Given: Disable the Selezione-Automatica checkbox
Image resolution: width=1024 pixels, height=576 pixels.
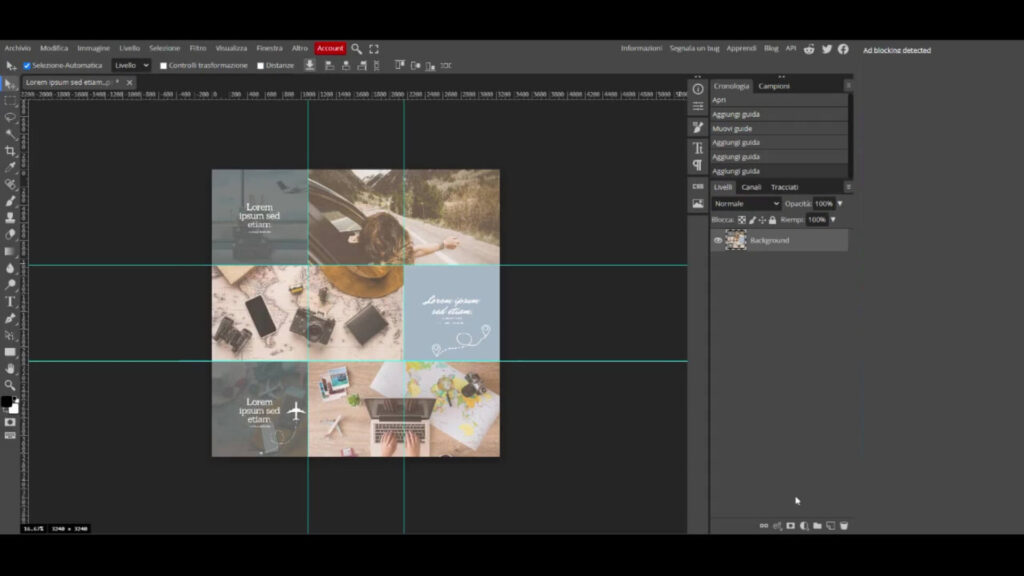Looking at the screenshot, I should 27,66.
